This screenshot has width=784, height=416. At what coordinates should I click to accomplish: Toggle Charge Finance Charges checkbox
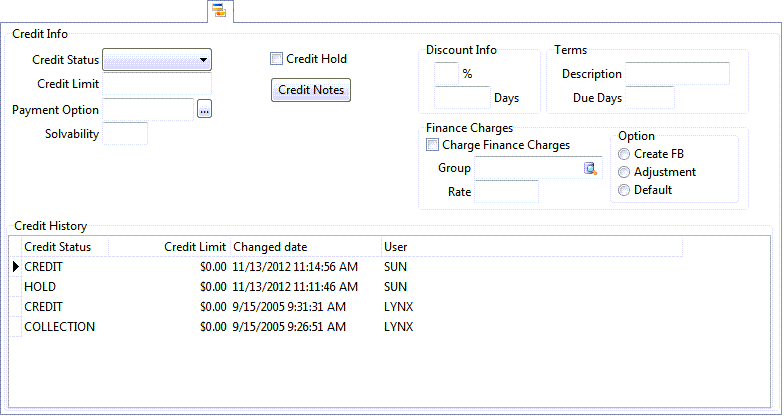432,145
